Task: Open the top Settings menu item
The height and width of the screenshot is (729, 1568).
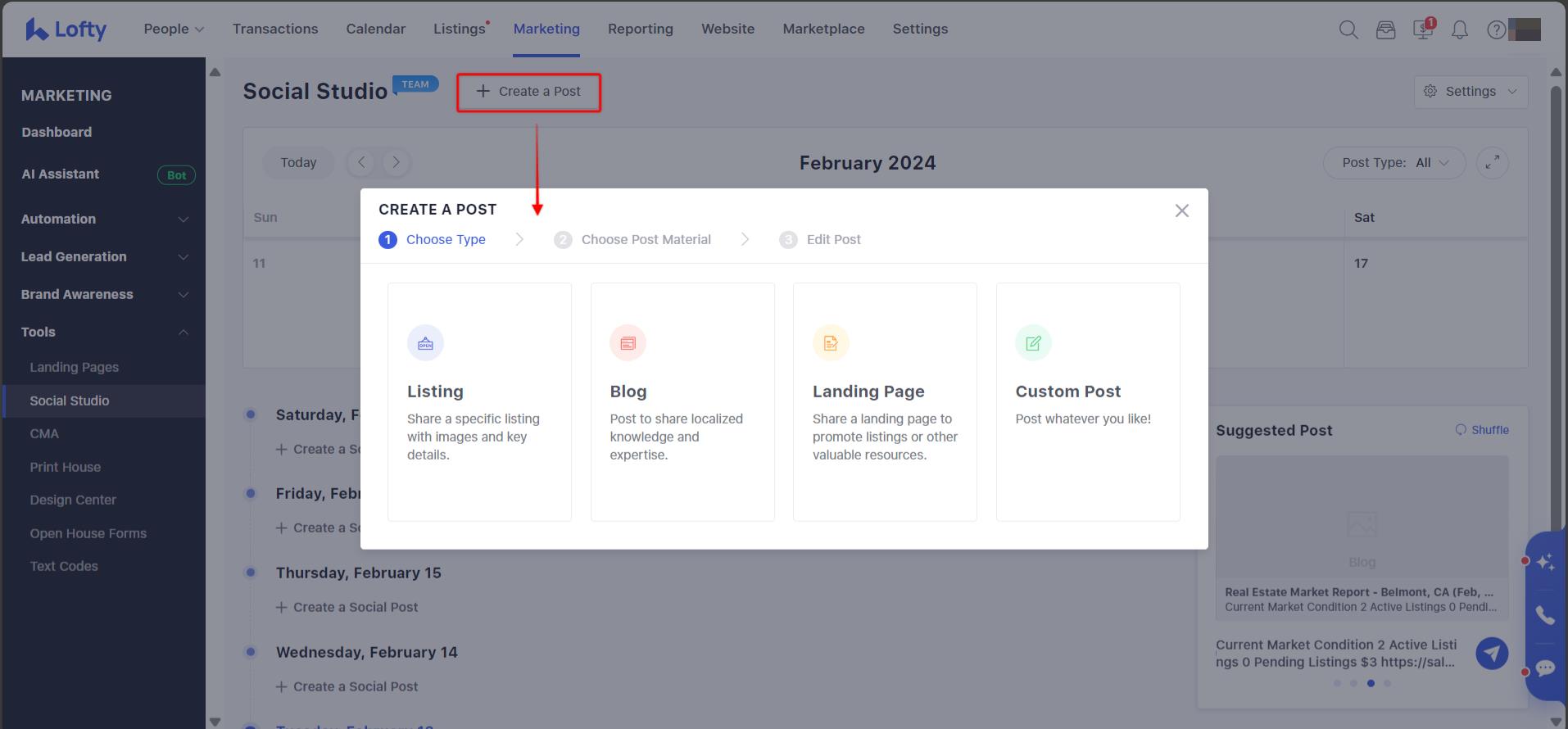Action: click(920, 29)
